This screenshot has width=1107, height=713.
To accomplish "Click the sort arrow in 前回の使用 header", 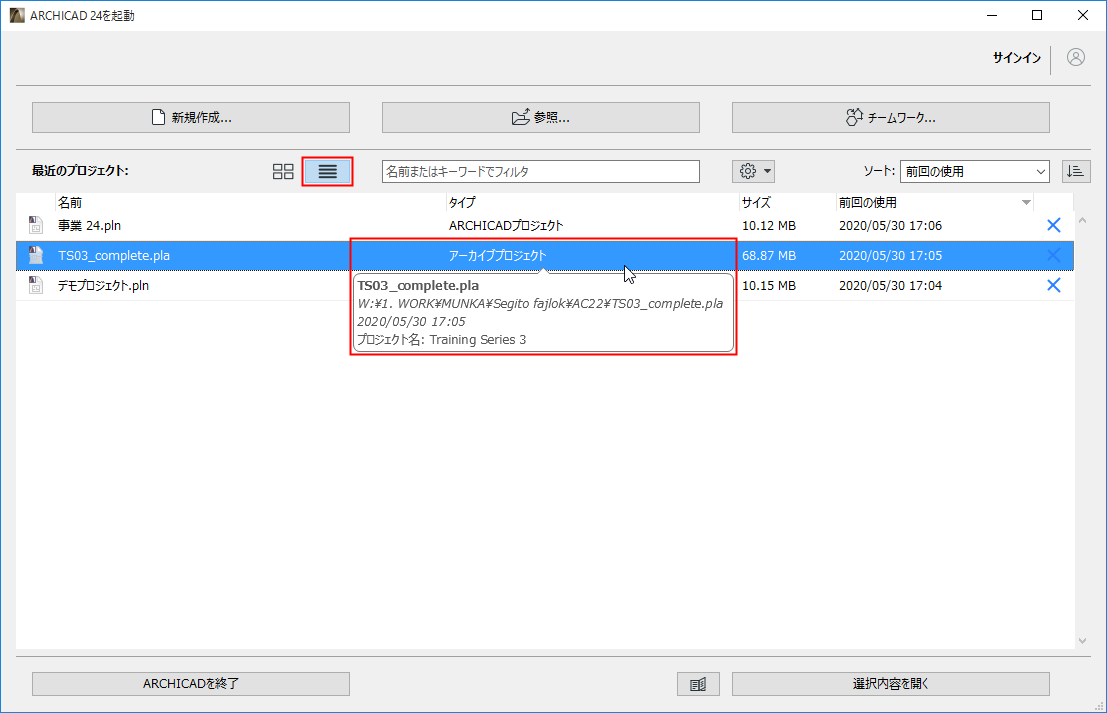I will click(1026, 203).
